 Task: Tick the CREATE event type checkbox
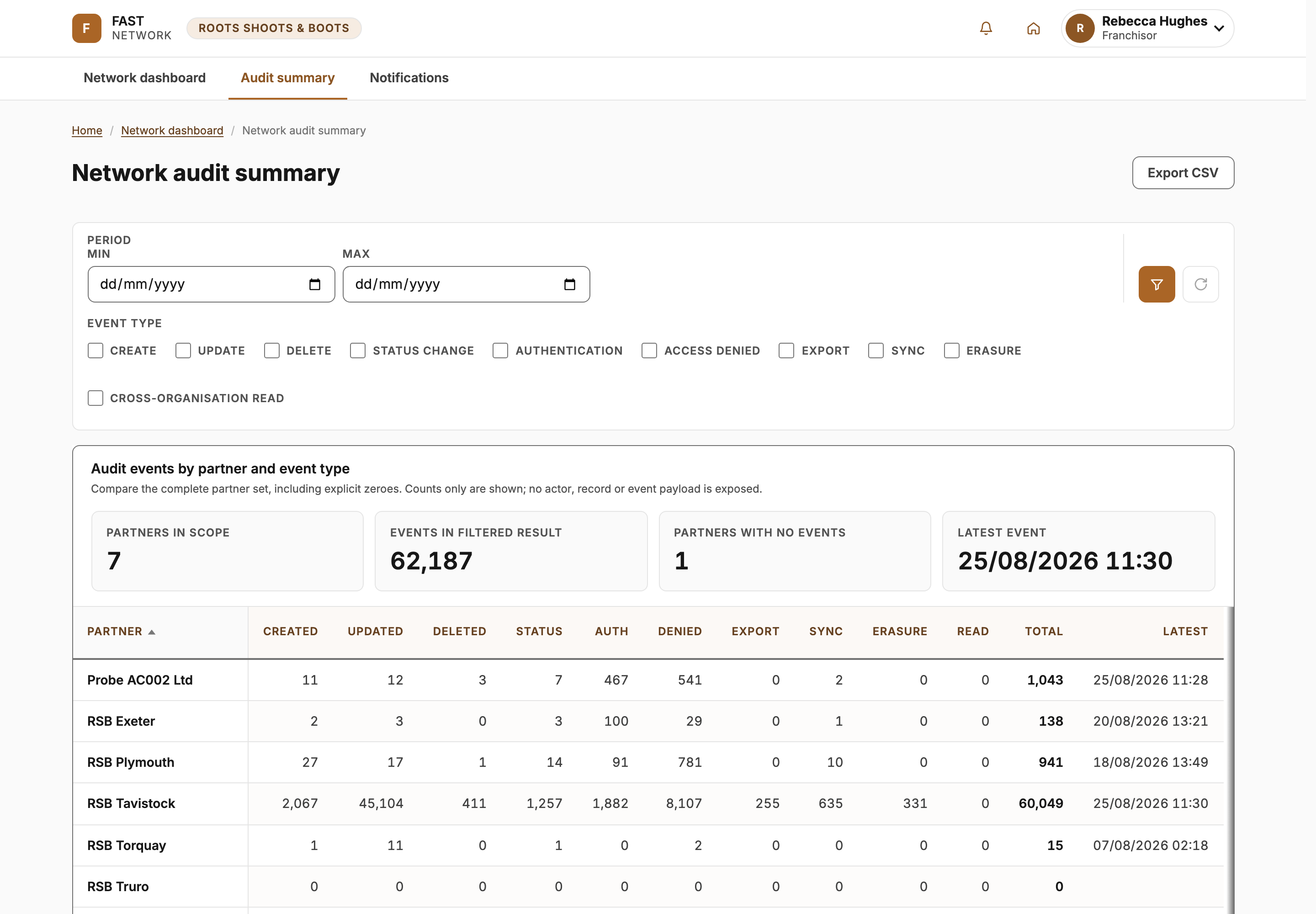[x=96, y=351]
